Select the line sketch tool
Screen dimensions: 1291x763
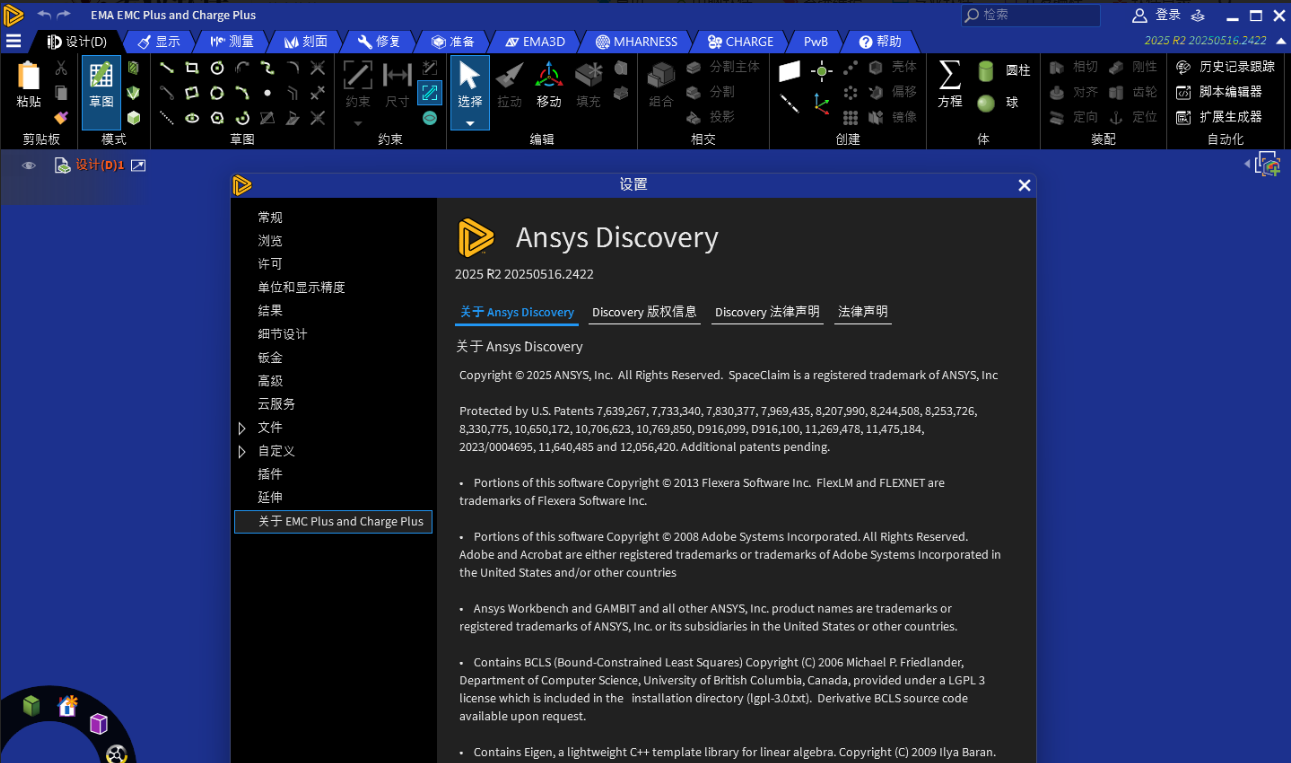tap(167, 68)
